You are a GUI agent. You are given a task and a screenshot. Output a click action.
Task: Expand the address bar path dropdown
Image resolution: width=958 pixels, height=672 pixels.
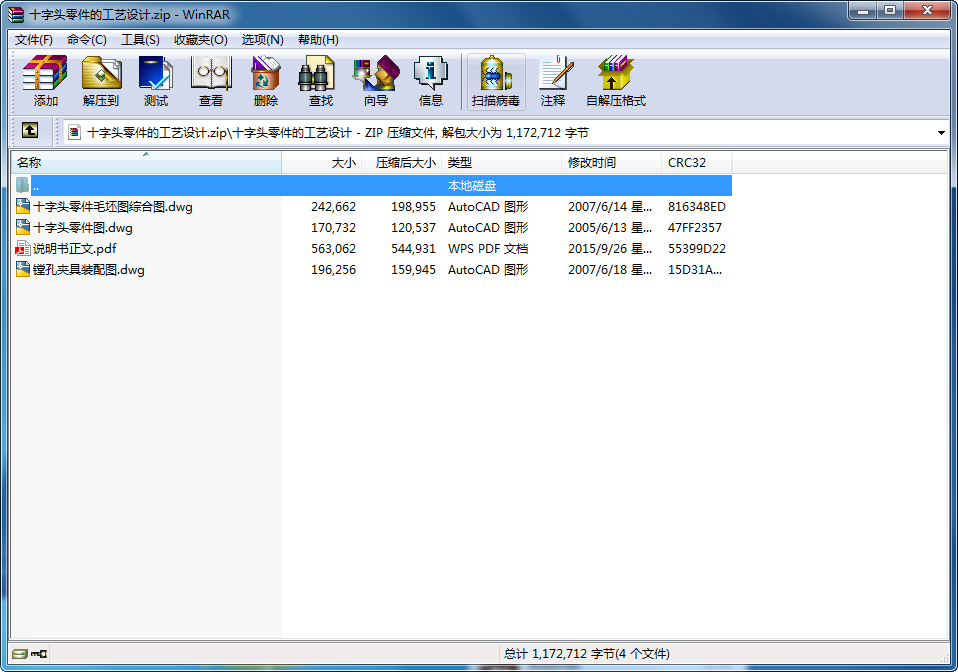[941, 133]
